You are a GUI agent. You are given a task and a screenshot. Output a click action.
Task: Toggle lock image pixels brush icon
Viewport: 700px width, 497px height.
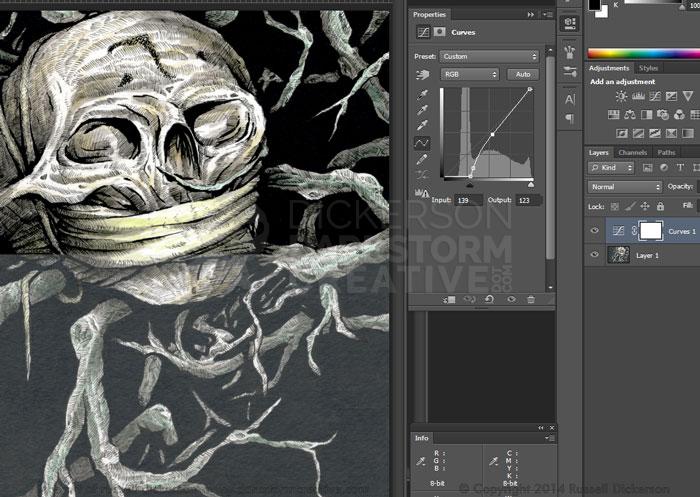point(630,206)
